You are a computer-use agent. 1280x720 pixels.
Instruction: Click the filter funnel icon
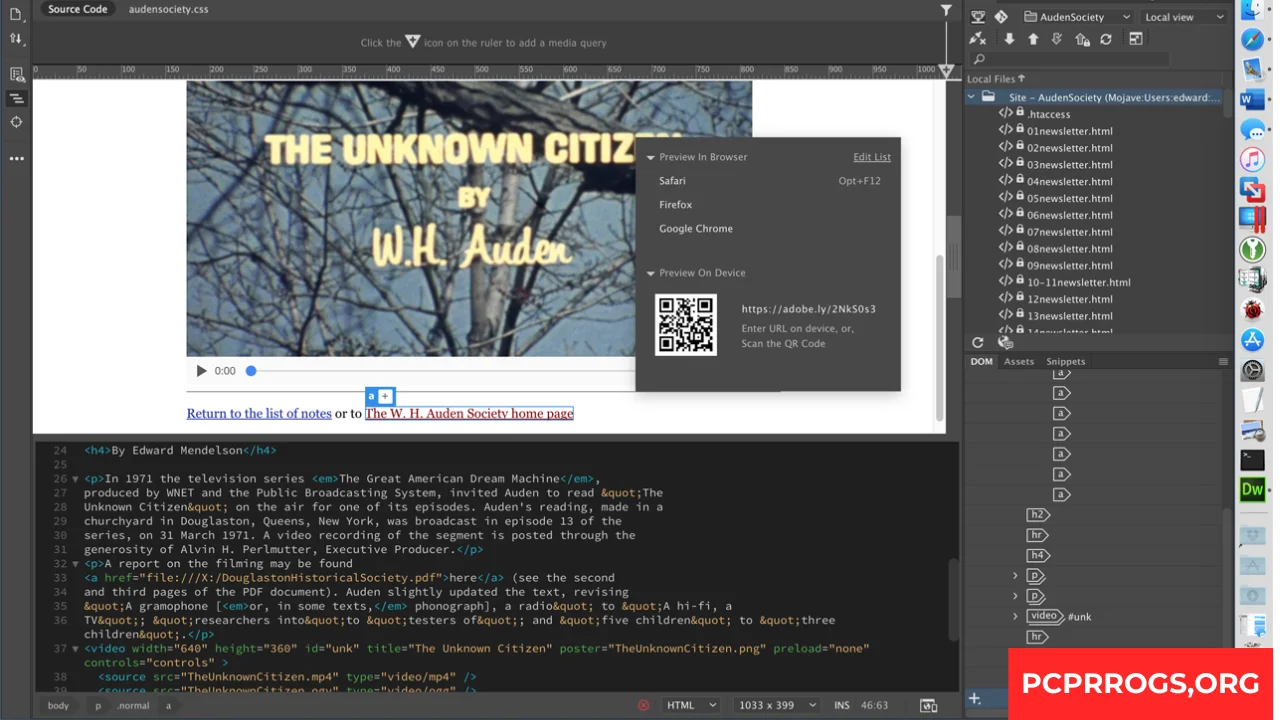[x=946, y=10]
